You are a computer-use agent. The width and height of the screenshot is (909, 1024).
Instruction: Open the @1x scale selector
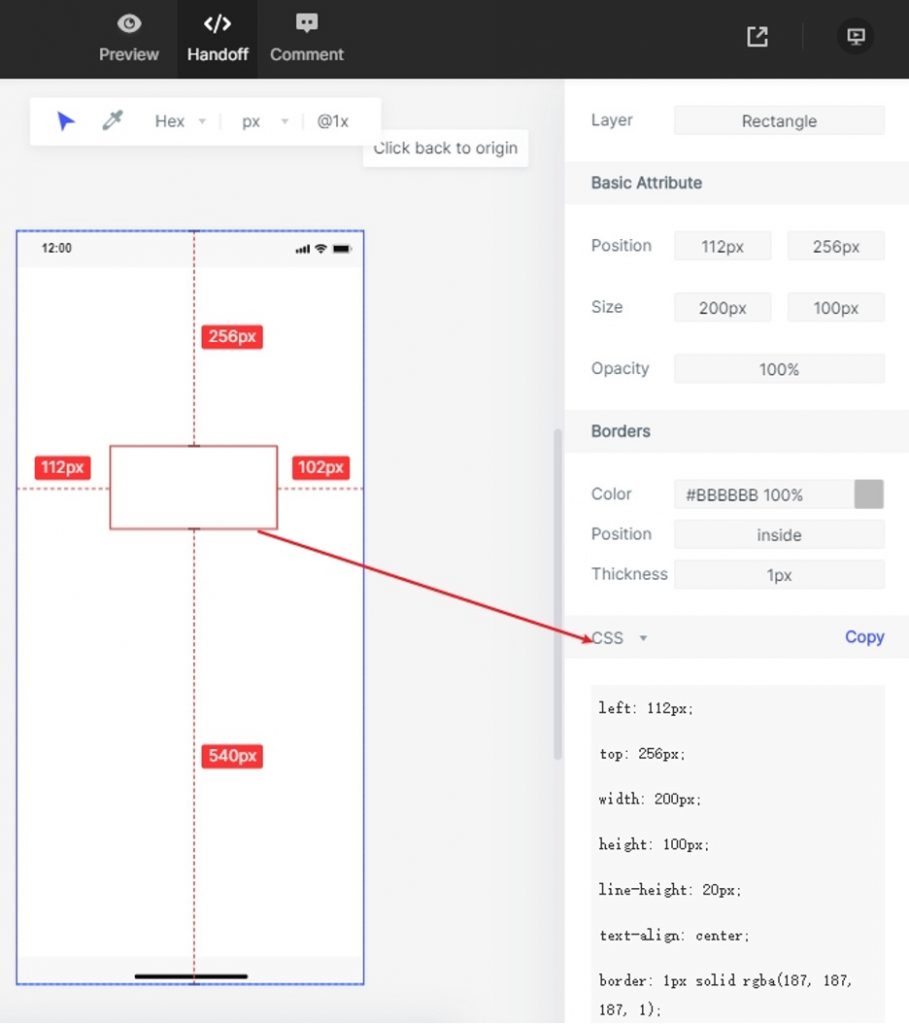pyautogui.click(x=333, y=121)
